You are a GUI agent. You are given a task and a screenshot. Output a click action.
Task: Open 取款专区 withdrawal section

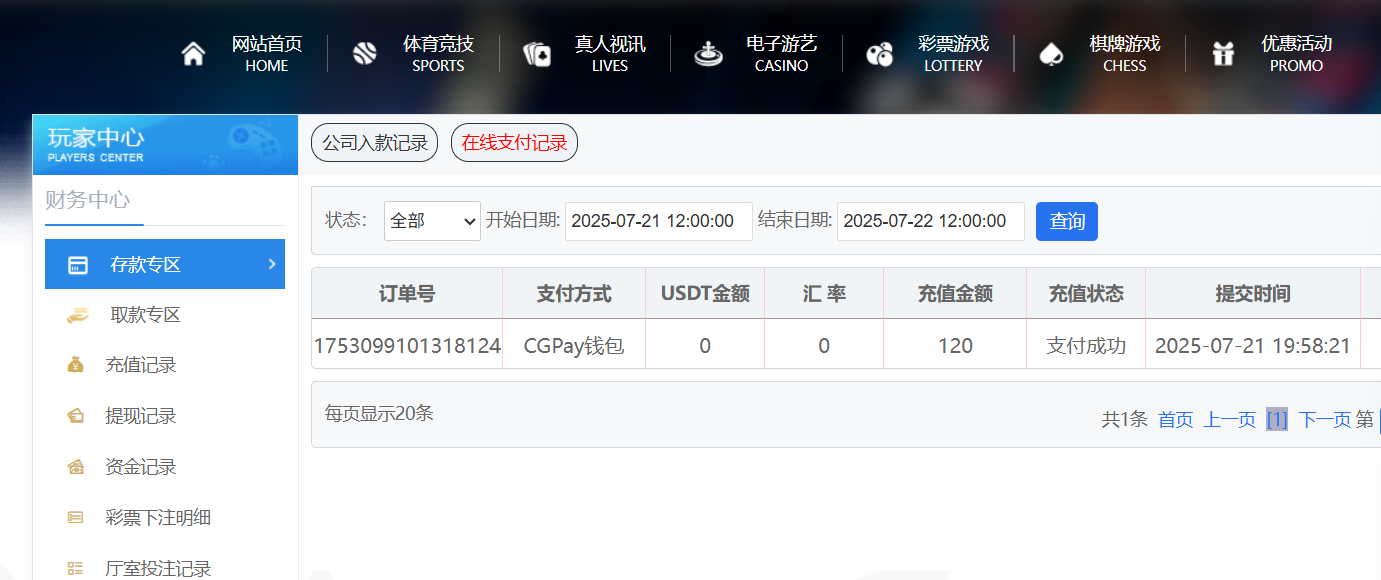[x=145, y=315]
